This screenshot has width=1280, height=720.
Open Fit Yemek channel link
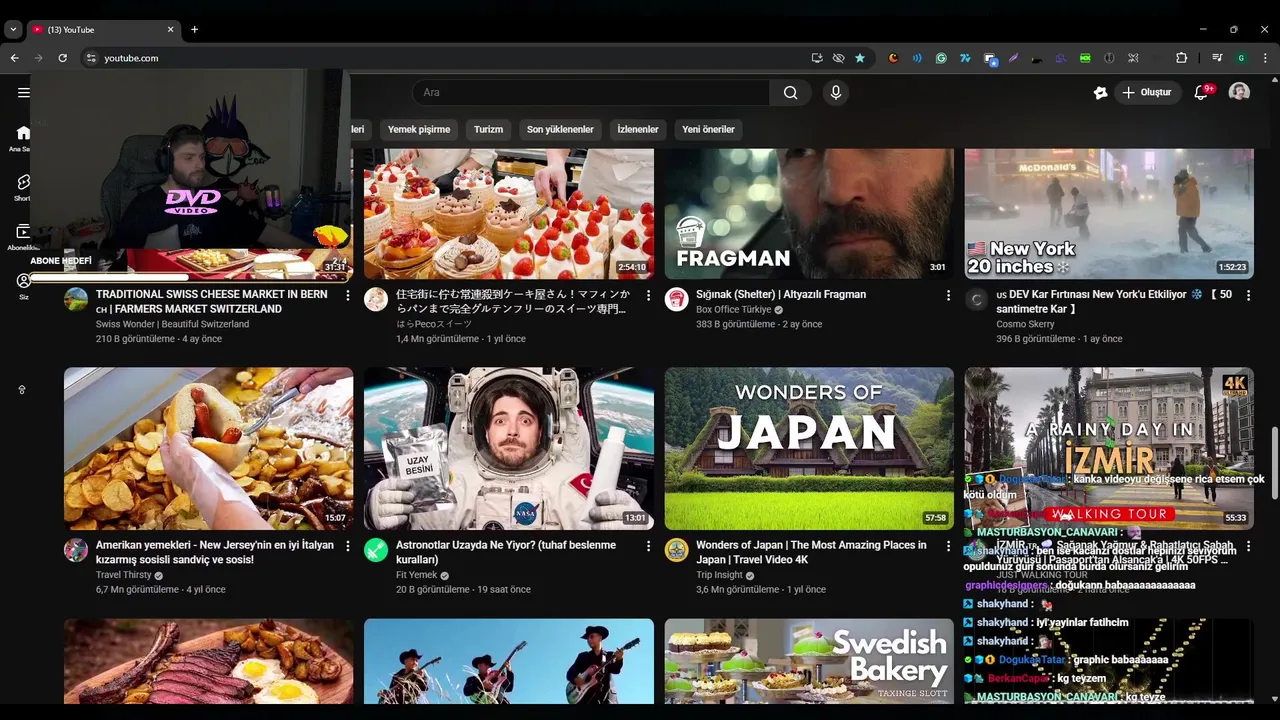[x=416, y=575]
